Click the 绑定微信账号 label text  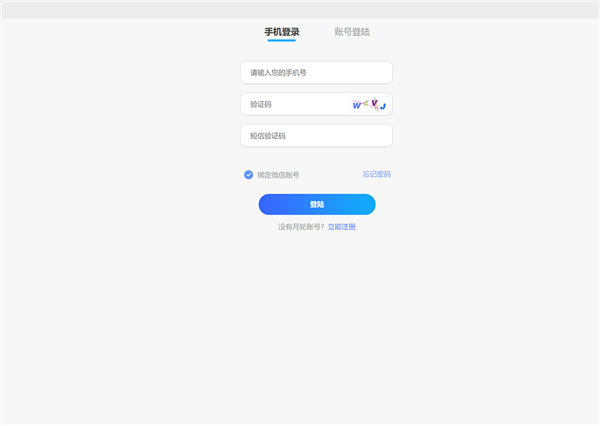point(278,175)
